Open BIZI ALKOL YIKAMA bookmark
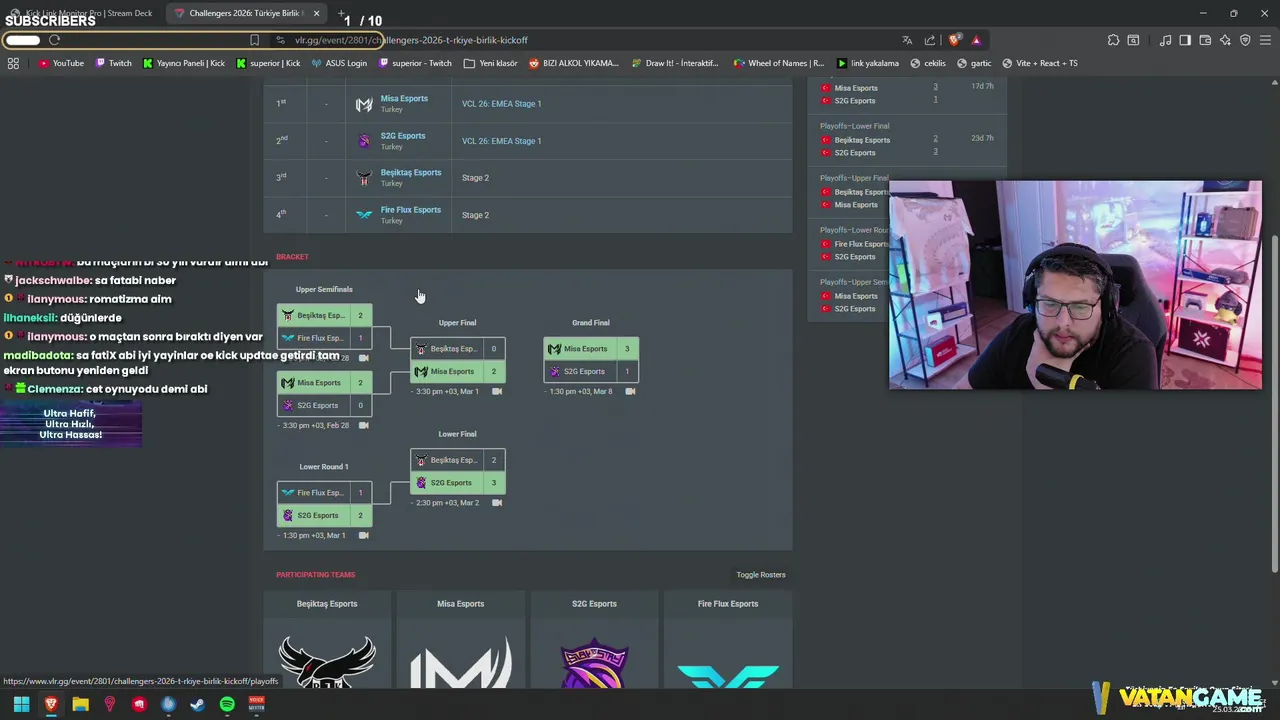 (574, 63)
